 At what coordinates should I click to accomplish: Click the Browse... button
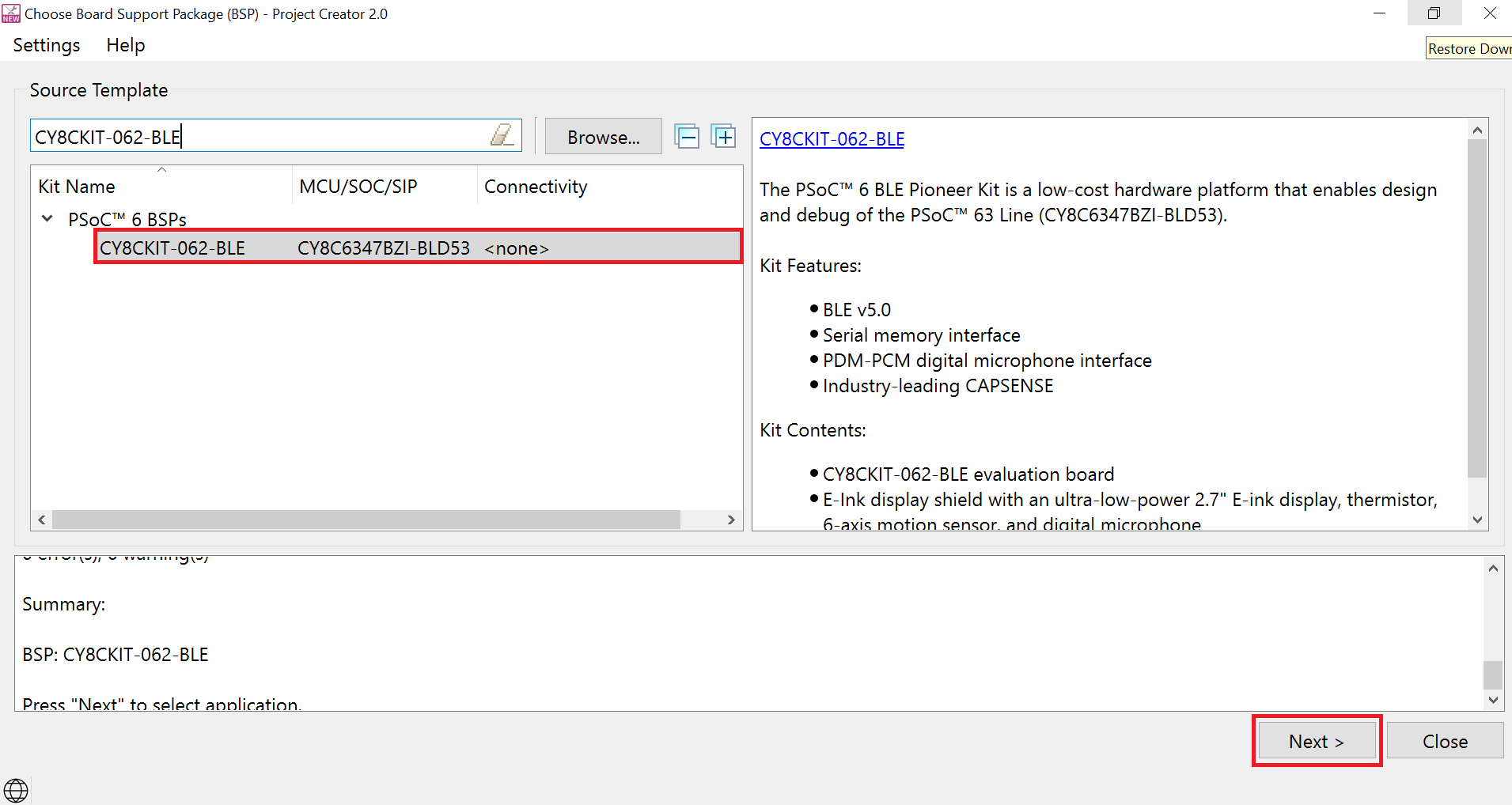(604, 137)
